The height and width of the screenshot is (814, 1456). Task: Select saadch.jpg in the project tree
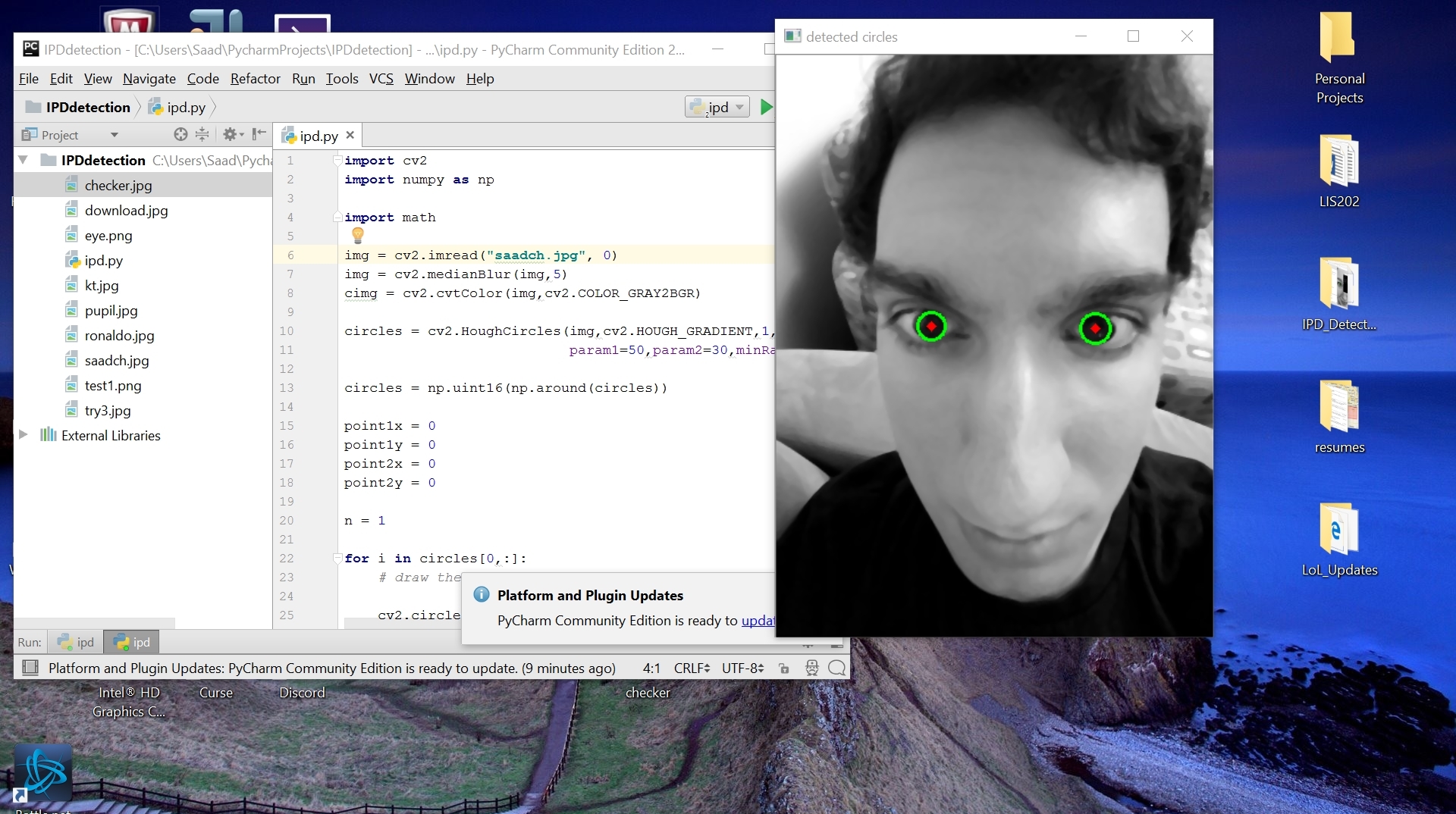(x=117, y=361)
